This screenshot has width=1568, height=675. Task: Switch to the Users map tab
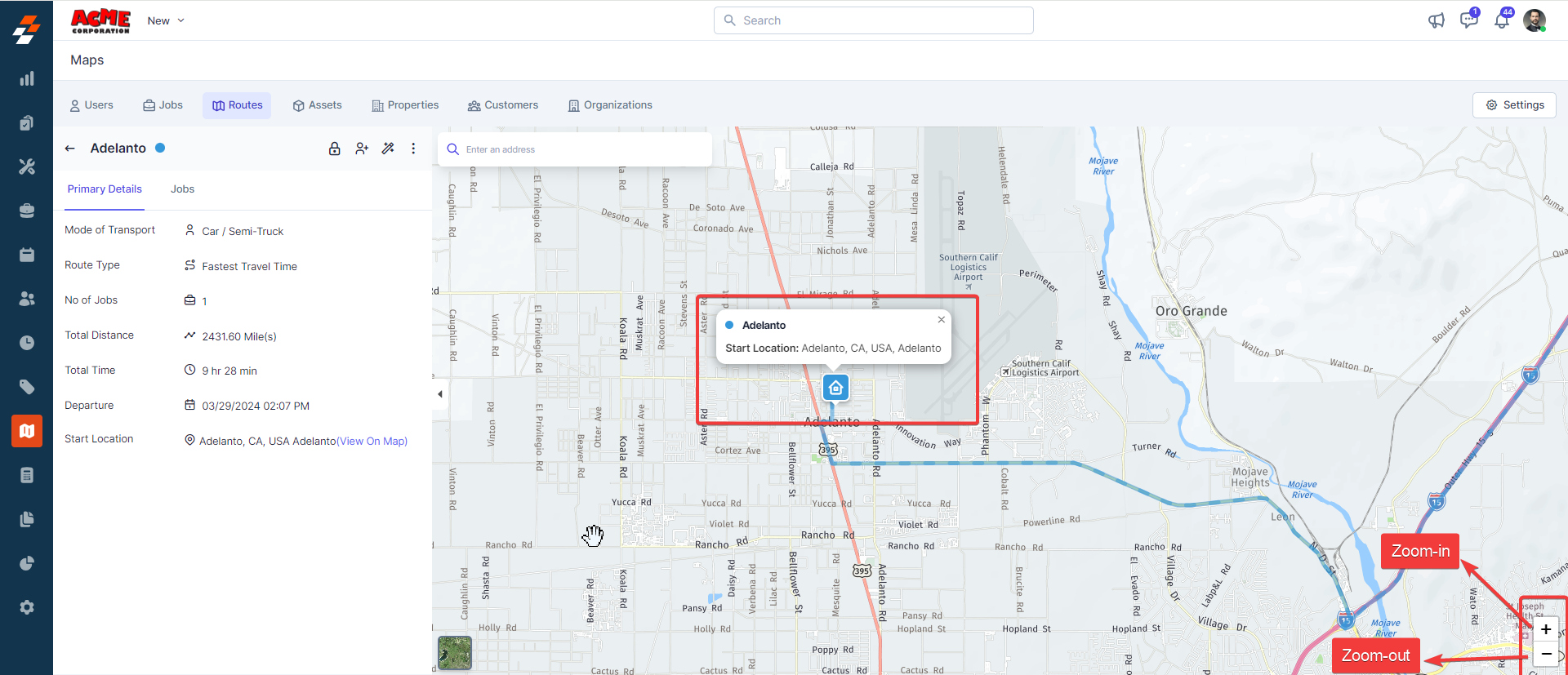pos(91,105)
